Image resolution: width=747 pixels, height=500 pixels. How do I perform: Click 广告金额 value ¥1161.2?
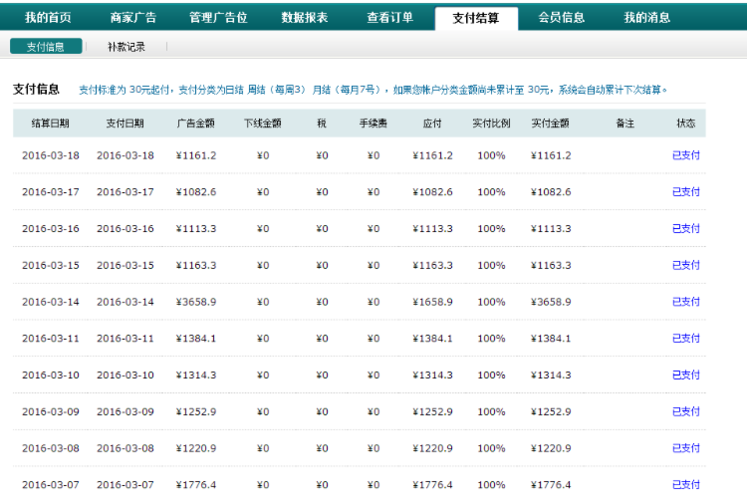coord(196,156)
